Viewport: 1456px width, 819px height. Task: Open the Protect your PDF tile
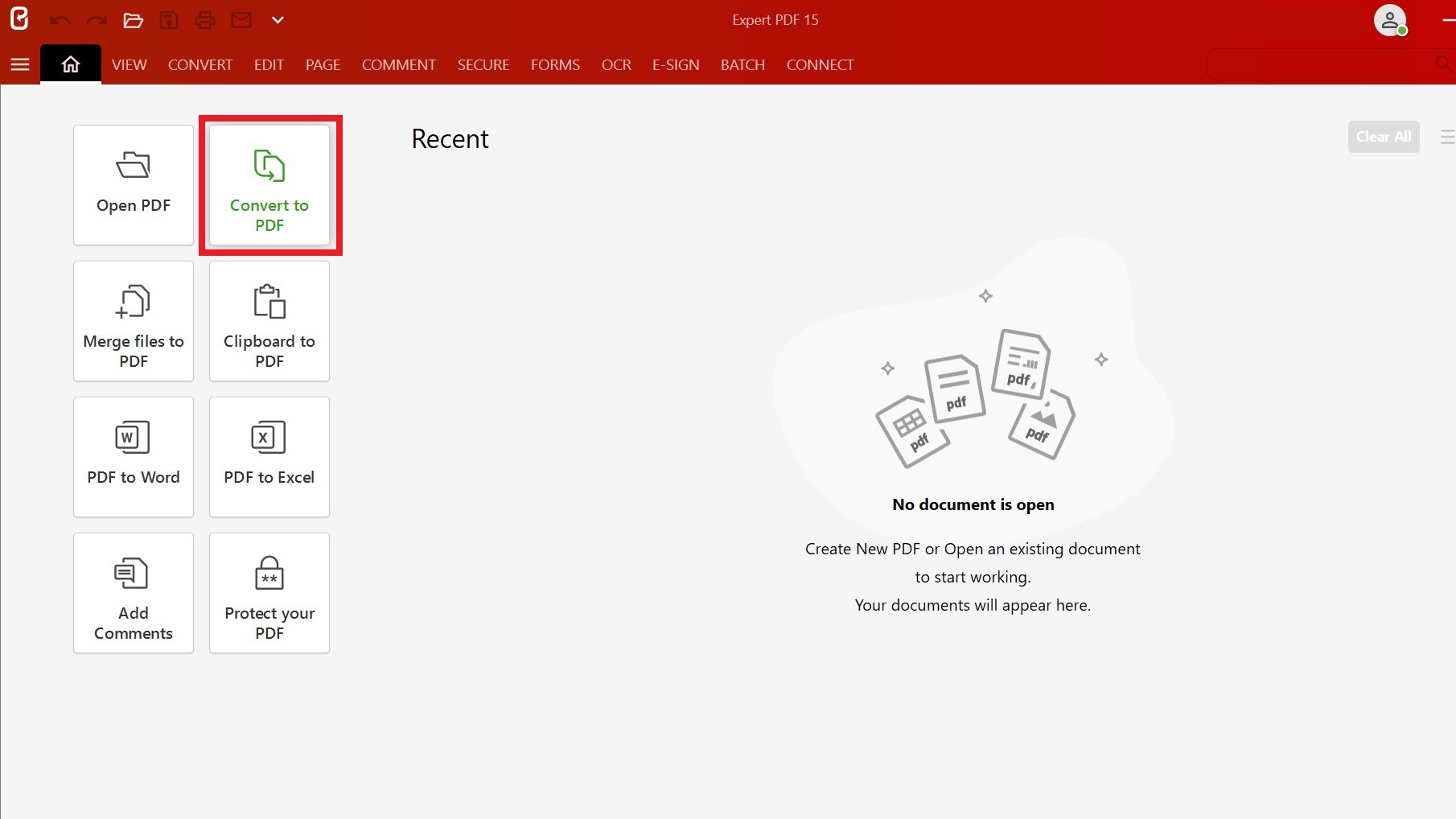coord(269,593)
